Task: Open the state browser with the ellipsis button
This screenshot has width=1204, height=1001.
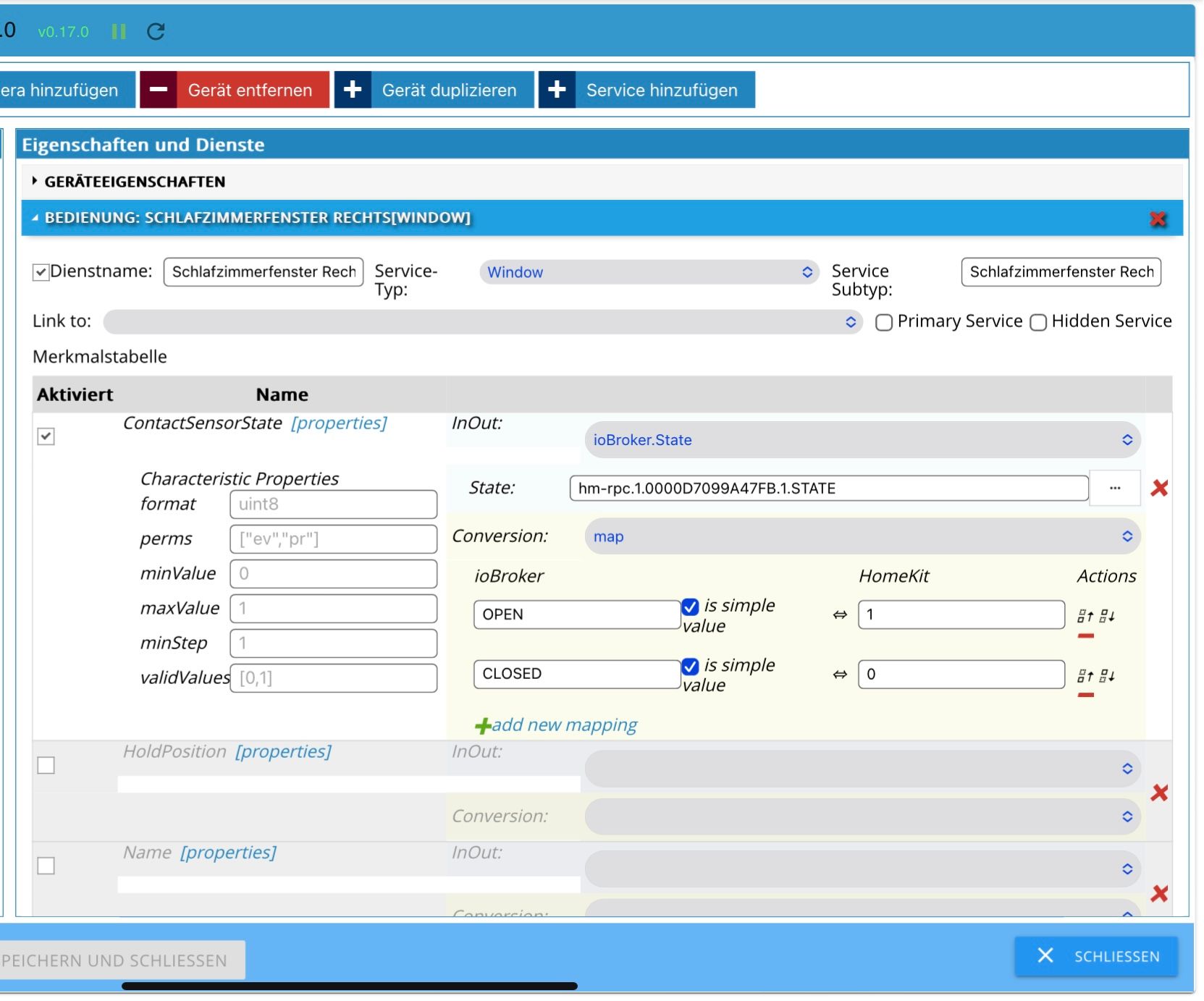Action: (1115, 488)
